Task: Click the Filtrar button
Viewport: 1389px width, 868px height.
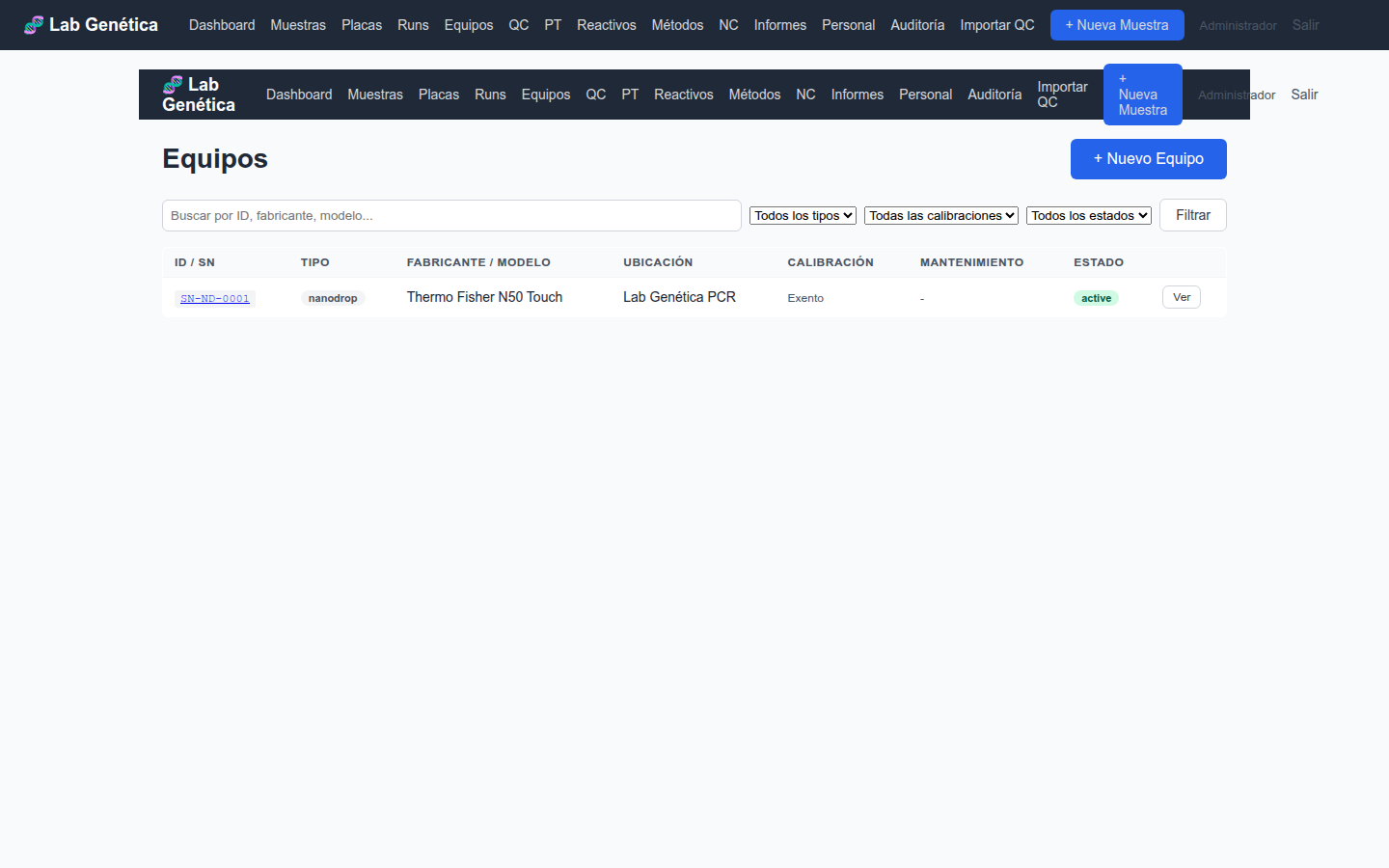Action: pos(1193,215)
